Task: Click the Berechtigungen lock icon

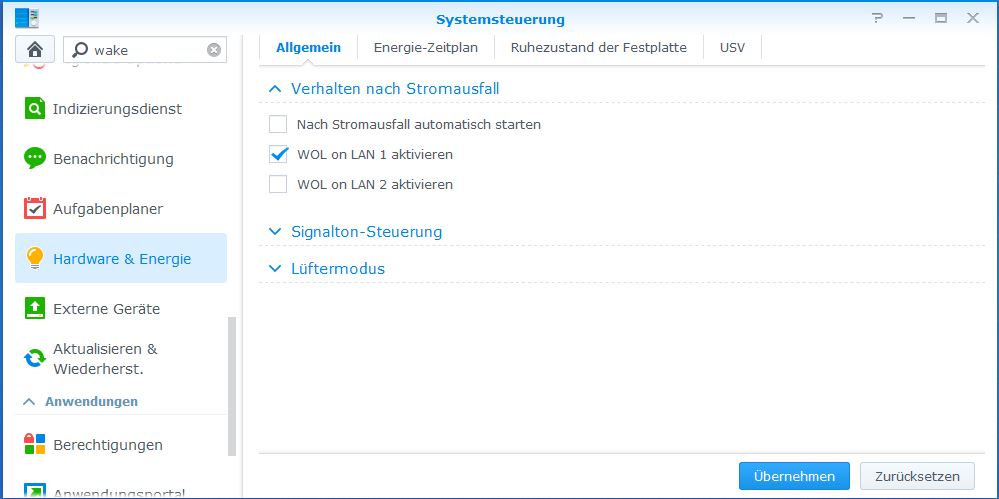Action: point(35,445)
